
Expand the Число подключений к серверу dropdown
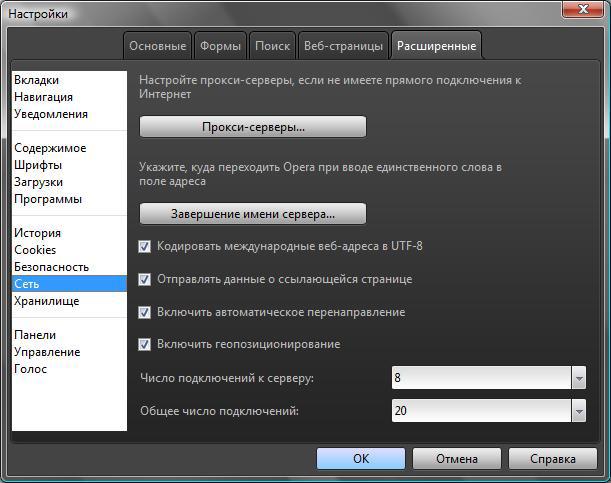point(578,378)
